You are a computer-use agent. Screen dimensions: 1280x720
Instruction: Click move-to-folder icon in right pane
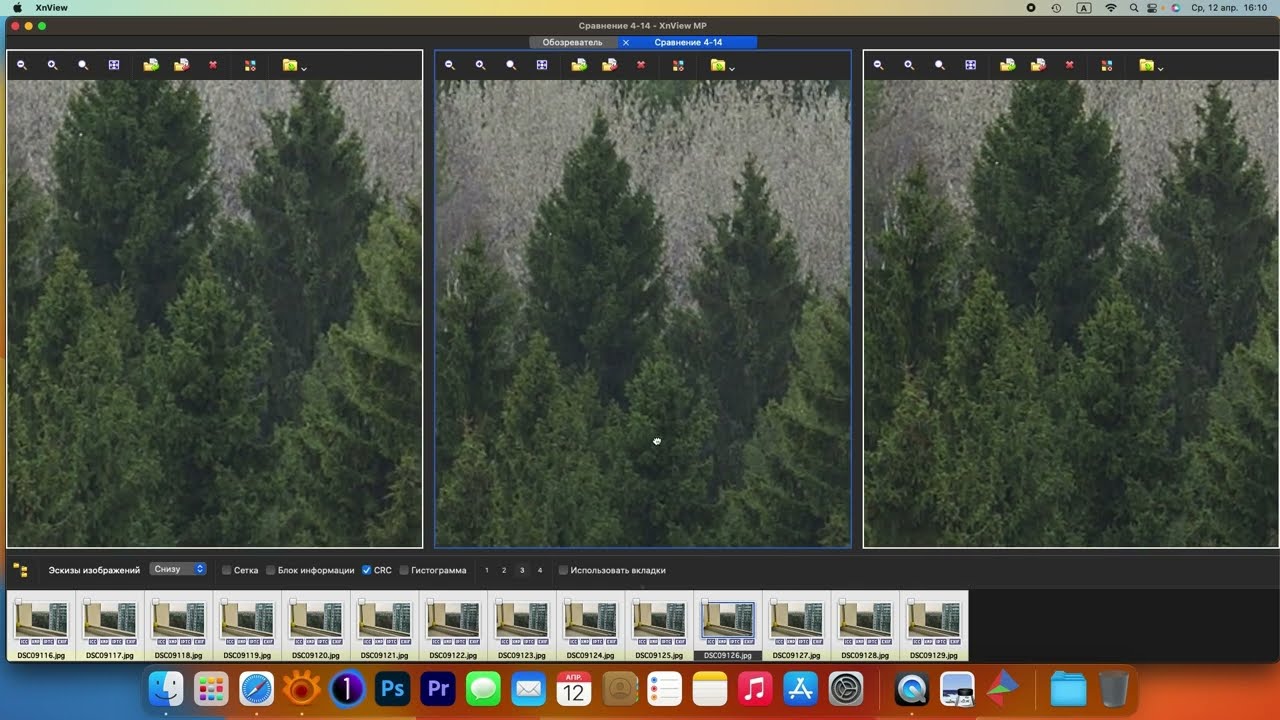coord(1038,65)
